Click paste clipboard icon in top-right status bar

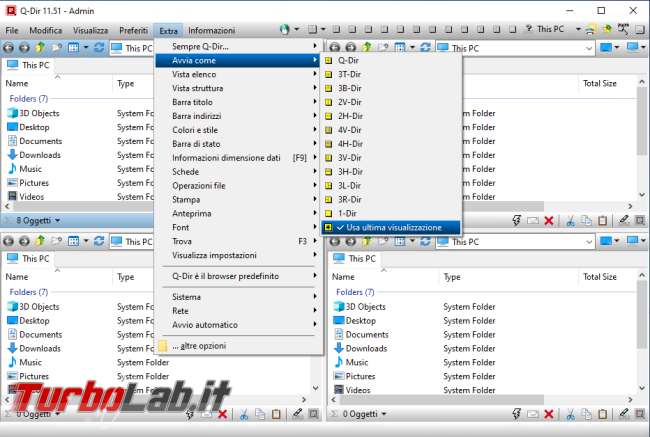[x=603, y=221]
